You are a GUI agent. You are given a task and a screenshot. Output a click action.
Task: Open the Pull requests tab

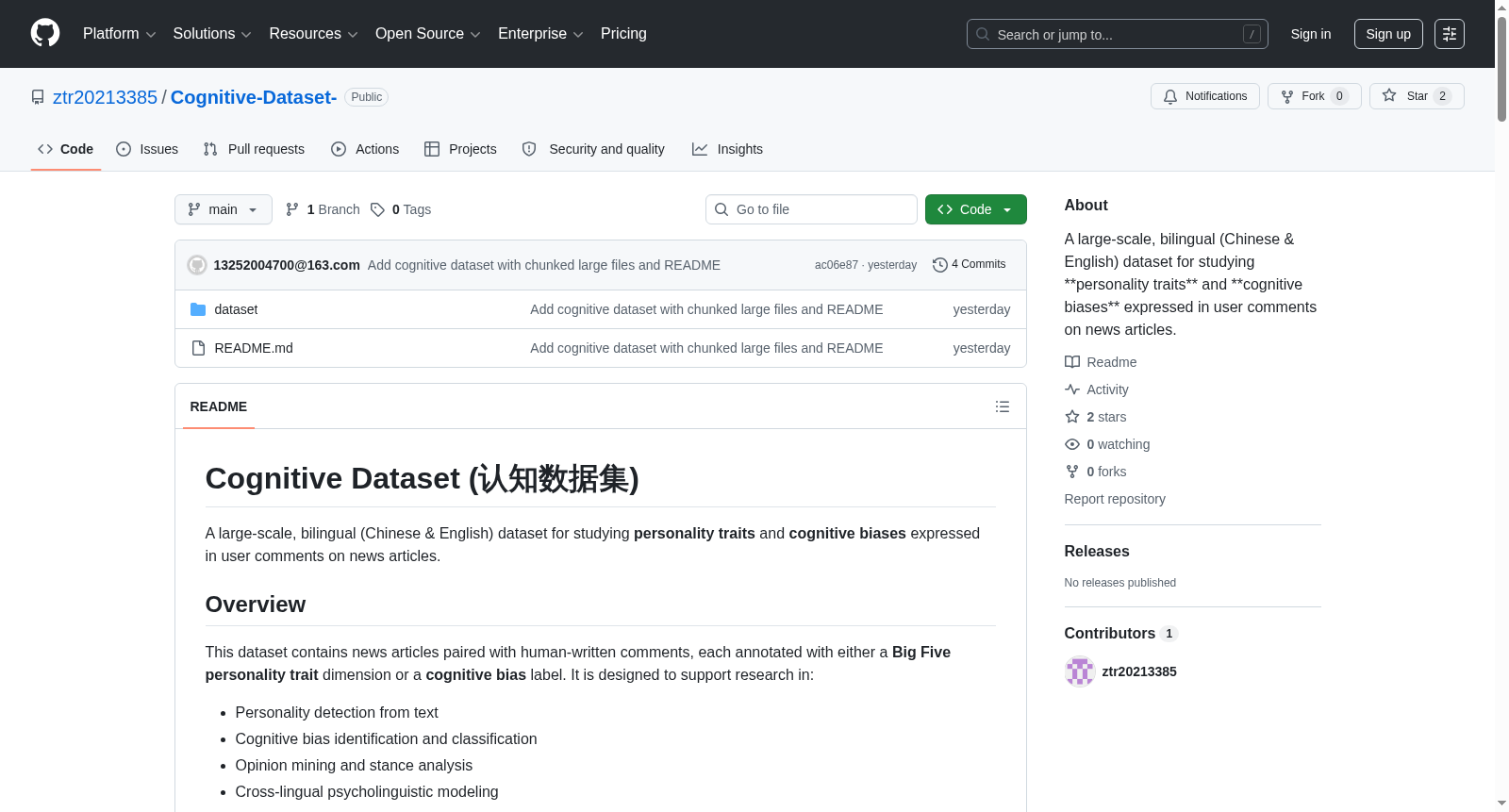tap(254, 149)
